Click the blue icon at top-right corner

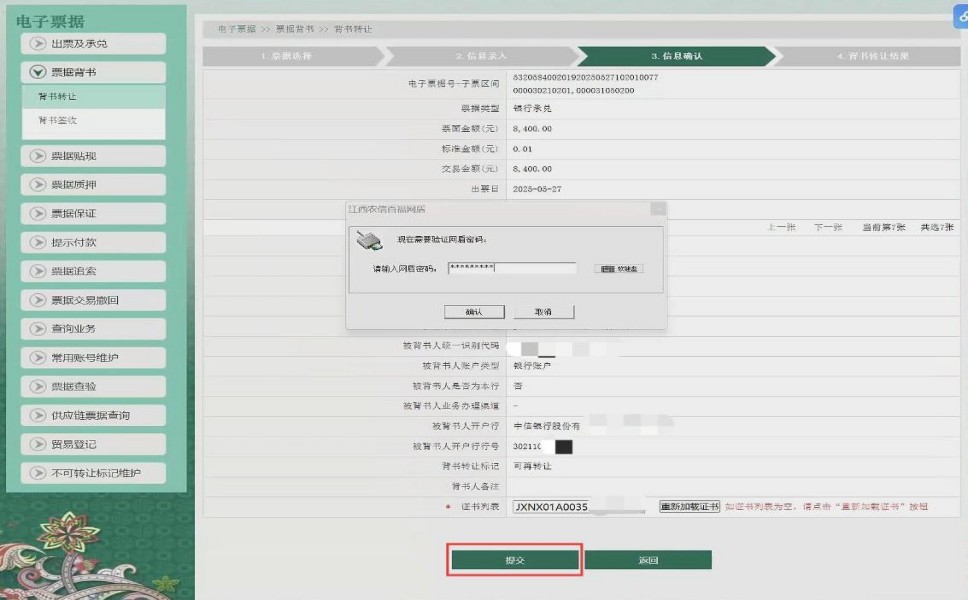click(961, 15)
